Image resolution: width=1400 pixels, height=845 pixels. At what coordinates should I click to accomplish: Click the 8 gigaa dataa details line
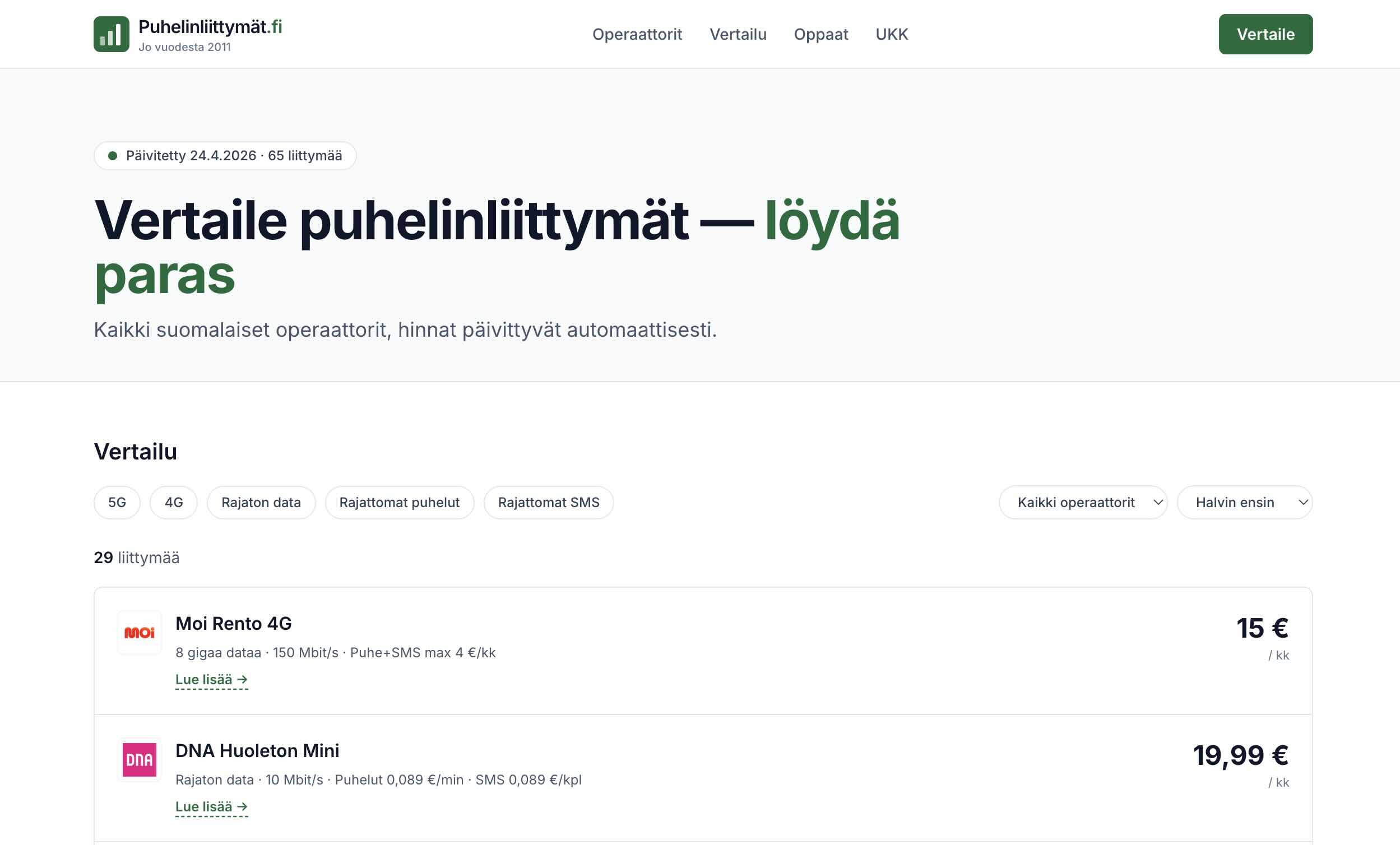[x=336, y=652]
